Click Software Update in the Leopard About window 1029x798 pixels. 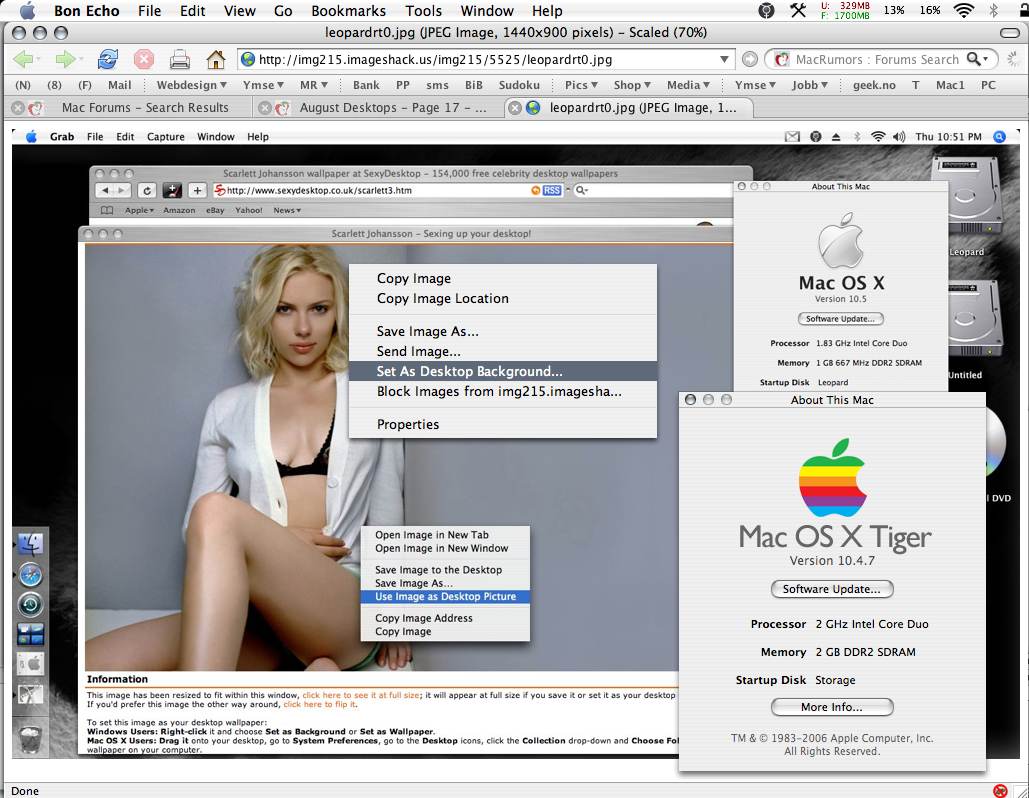tap(840, 319)
